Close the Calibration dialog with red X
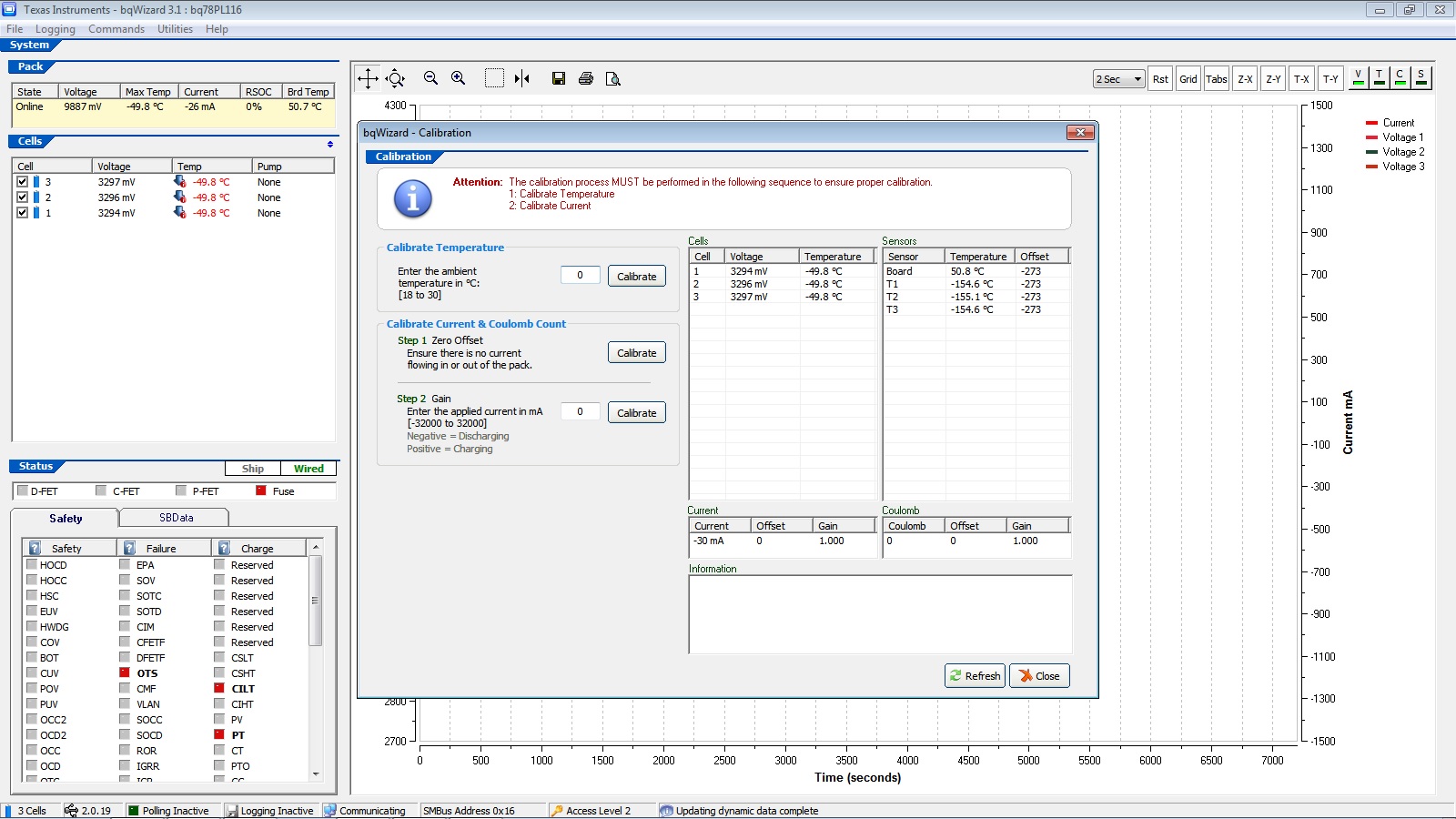Screen dimensions: 1456x819 point(1079,133)
